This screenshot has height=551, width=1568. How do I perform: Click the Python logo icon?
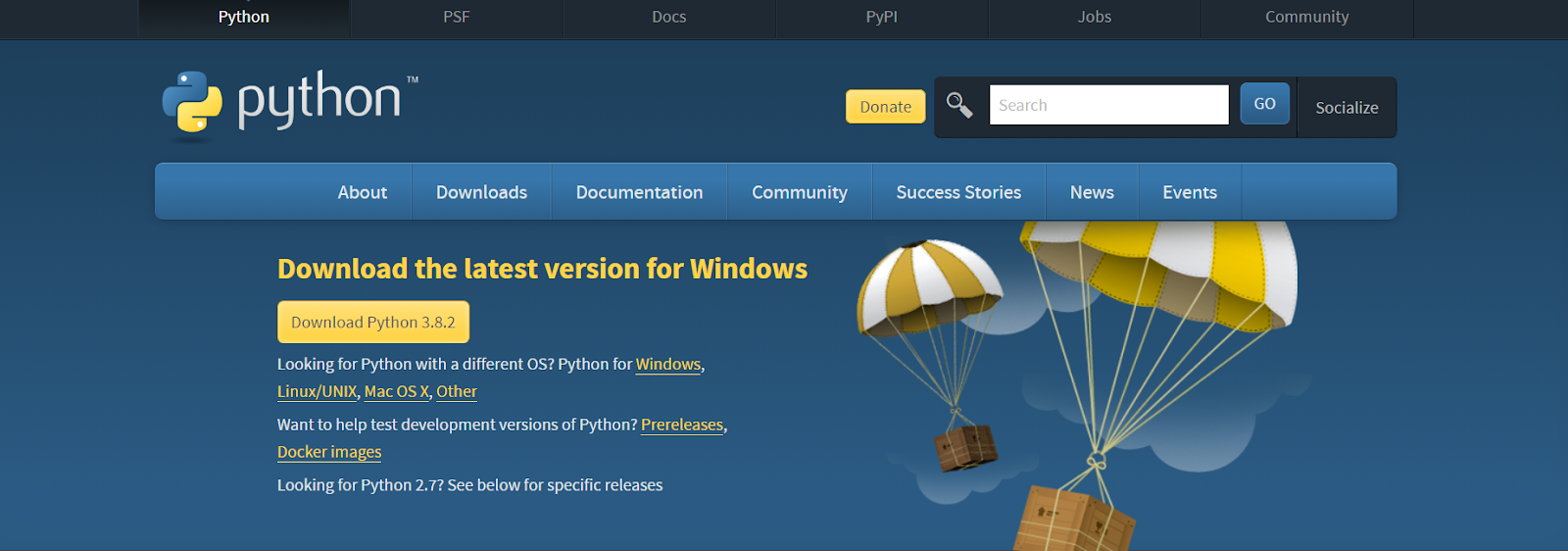coord(192,102)
